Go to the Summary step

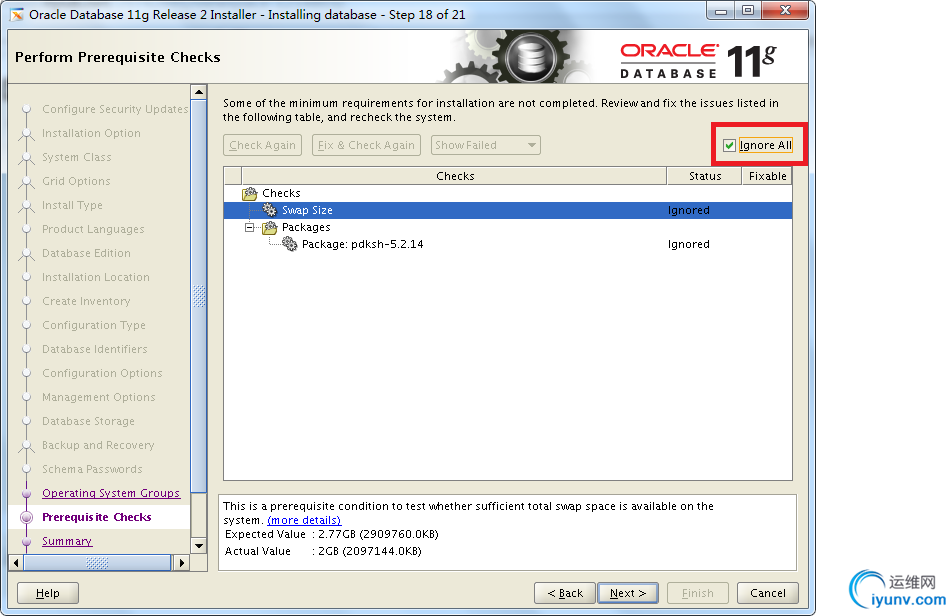pyautogui.click(x=67, y=541)
